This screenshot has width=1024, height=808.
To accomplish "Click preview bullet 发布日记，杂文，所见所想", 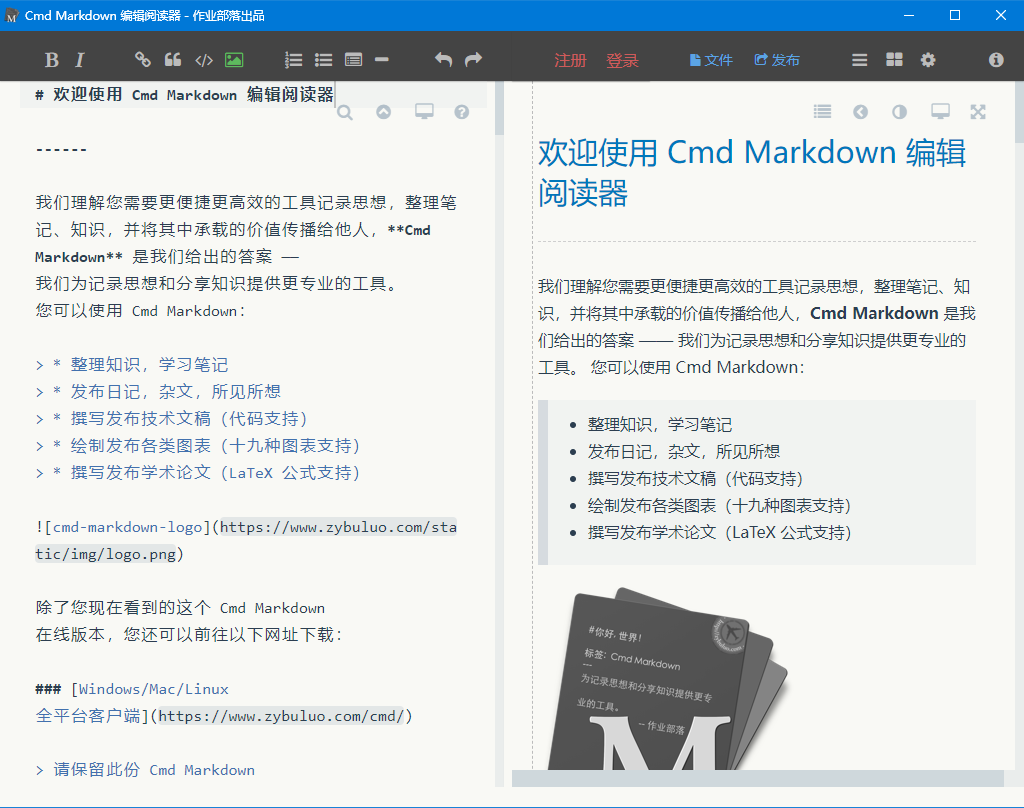I will tap(684, 452).
